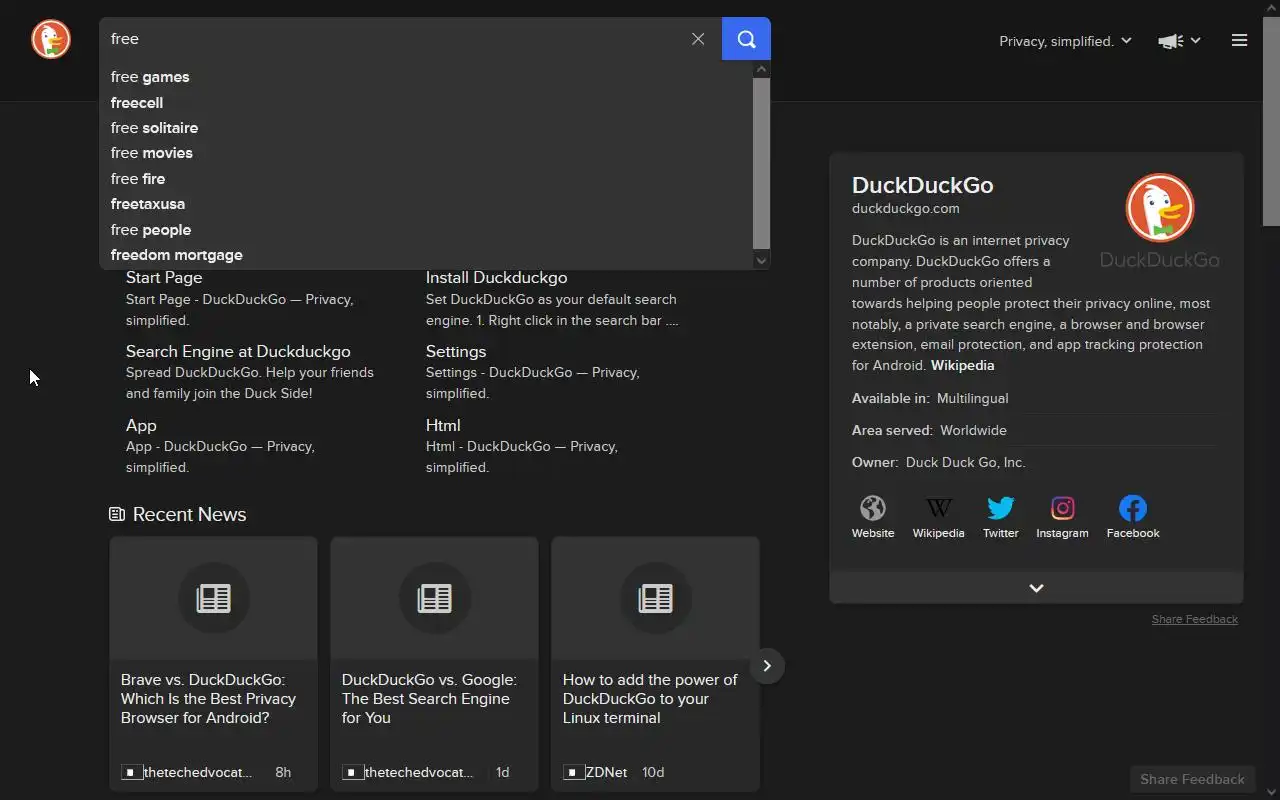This screenshot has width=1280, height=800.
Task: Click 'Available in: Multilingual' row
Action: (x=1034, y=399)
